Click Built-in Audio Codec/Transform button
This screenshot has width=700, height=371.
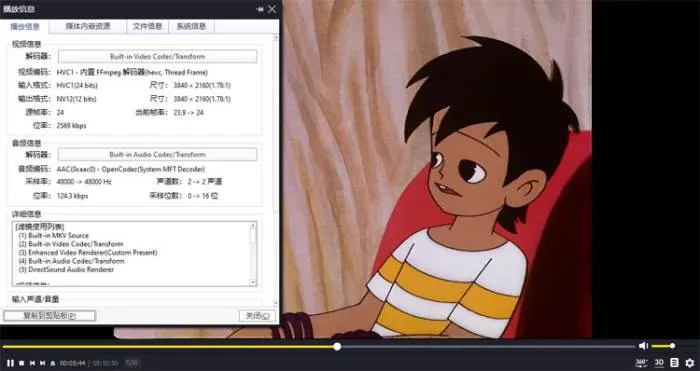pyautogui.click(x=158, y=154)
